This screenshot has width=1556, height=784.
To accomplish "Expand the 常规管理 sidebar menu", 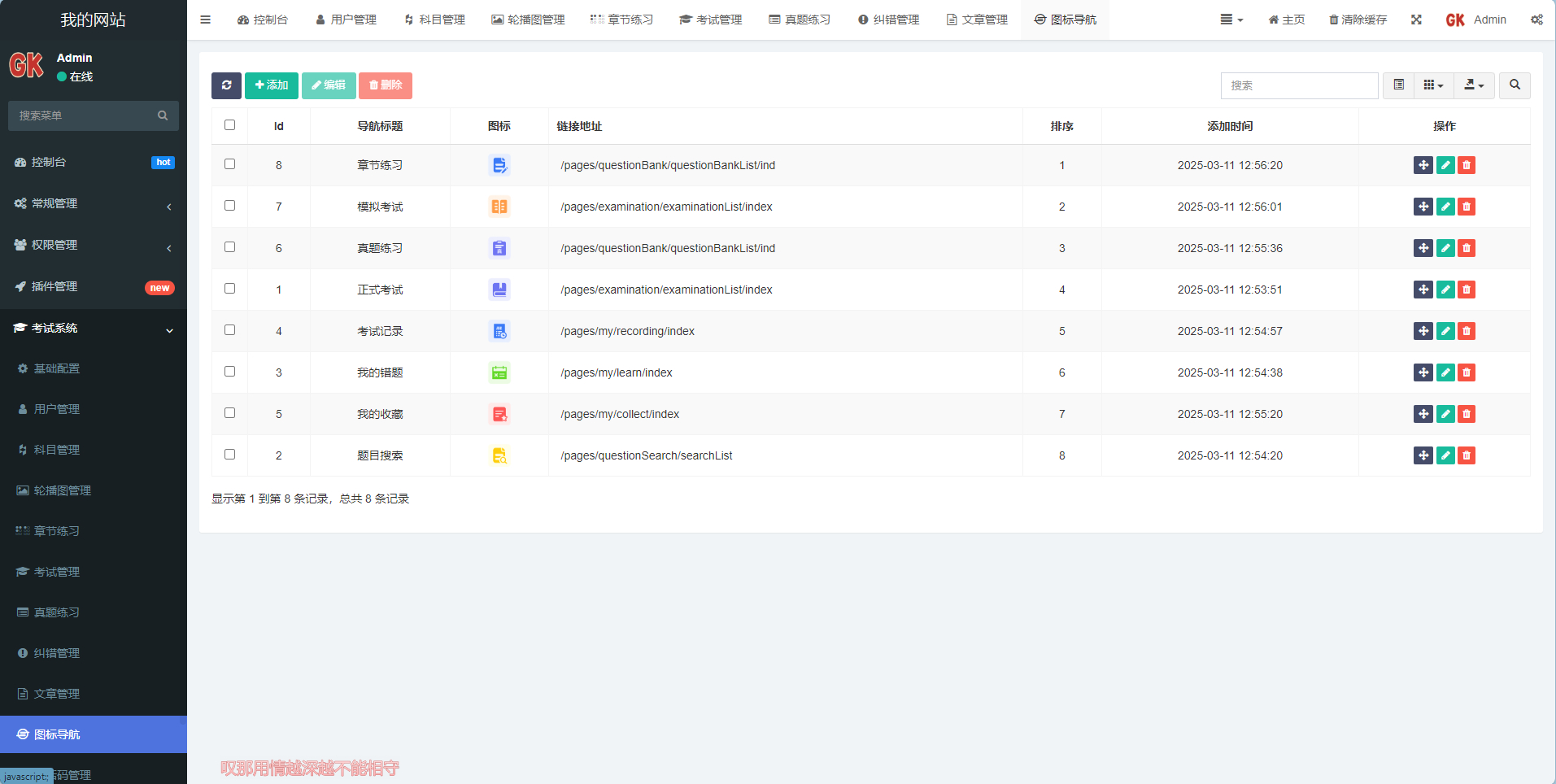I will click(x=93, y=203).
